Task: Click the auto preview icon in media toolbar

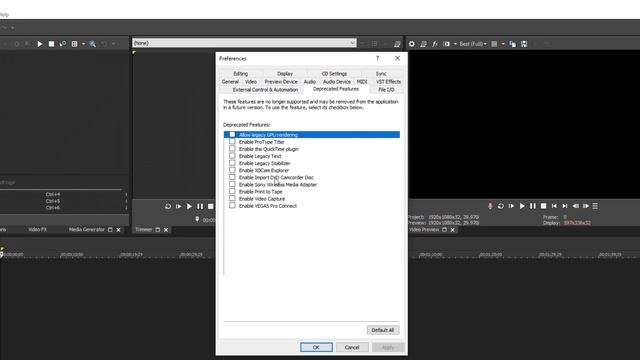Action: 63,44
